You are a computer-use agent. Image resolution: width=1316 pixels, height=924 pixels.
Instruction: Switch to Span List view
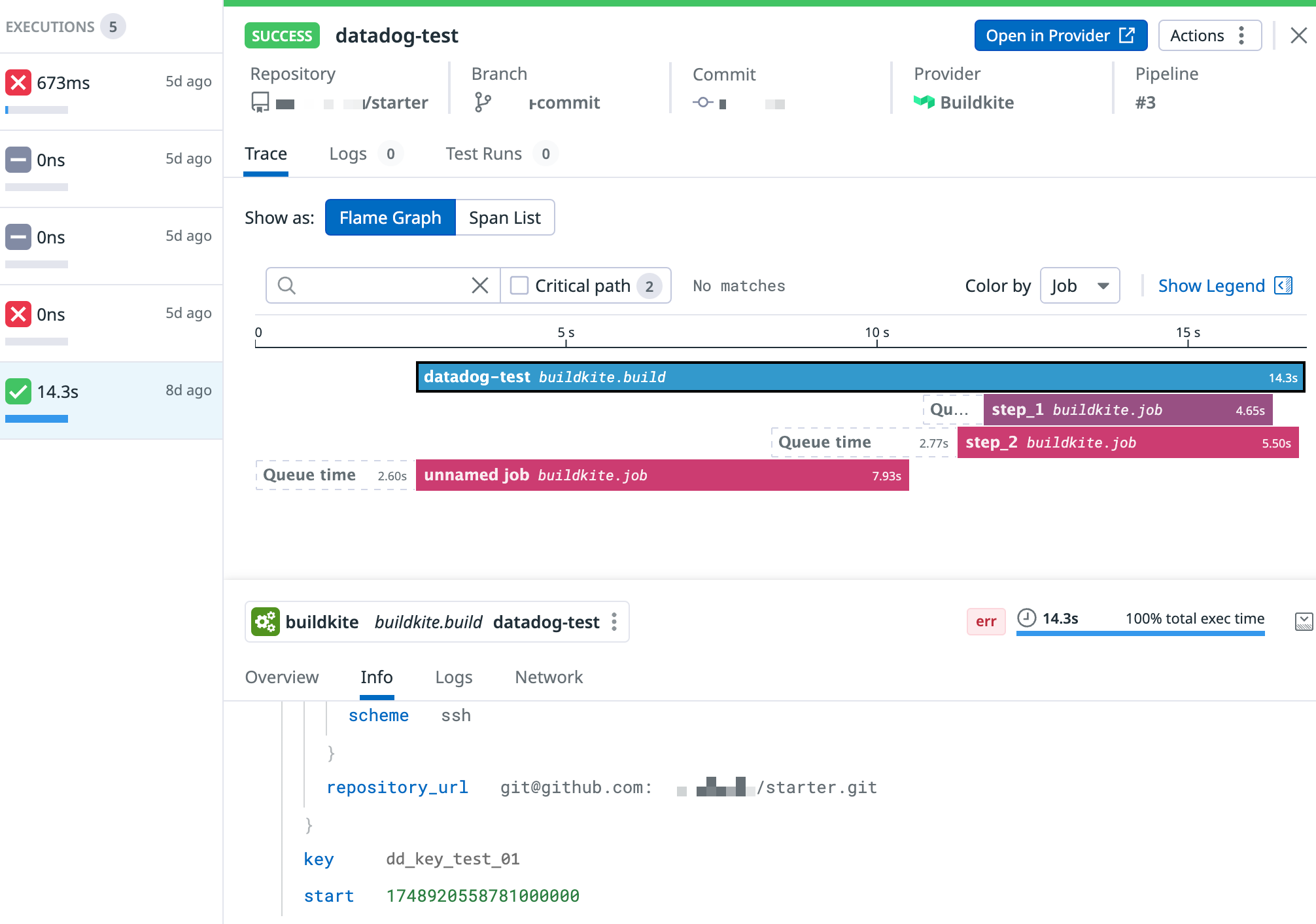click(504, 217)
